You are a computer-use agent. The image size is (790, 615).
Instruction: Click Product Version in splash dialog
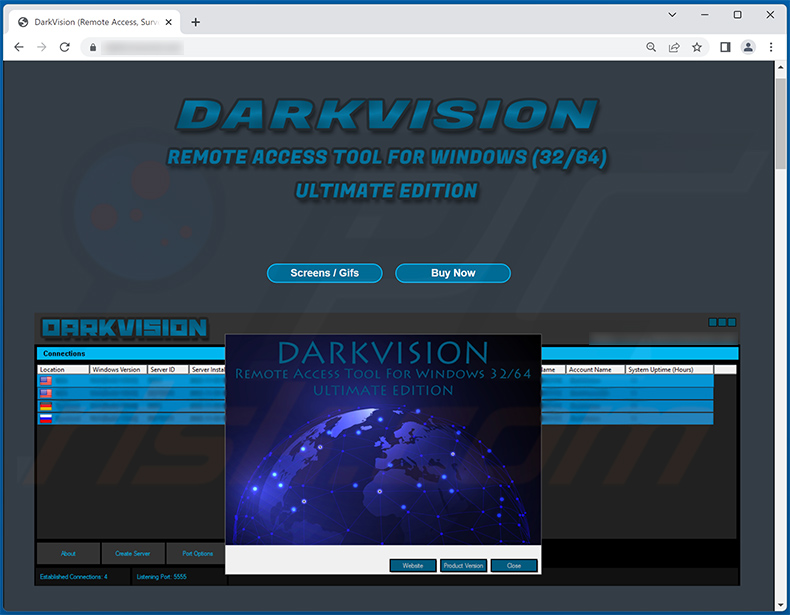(464, 566)
